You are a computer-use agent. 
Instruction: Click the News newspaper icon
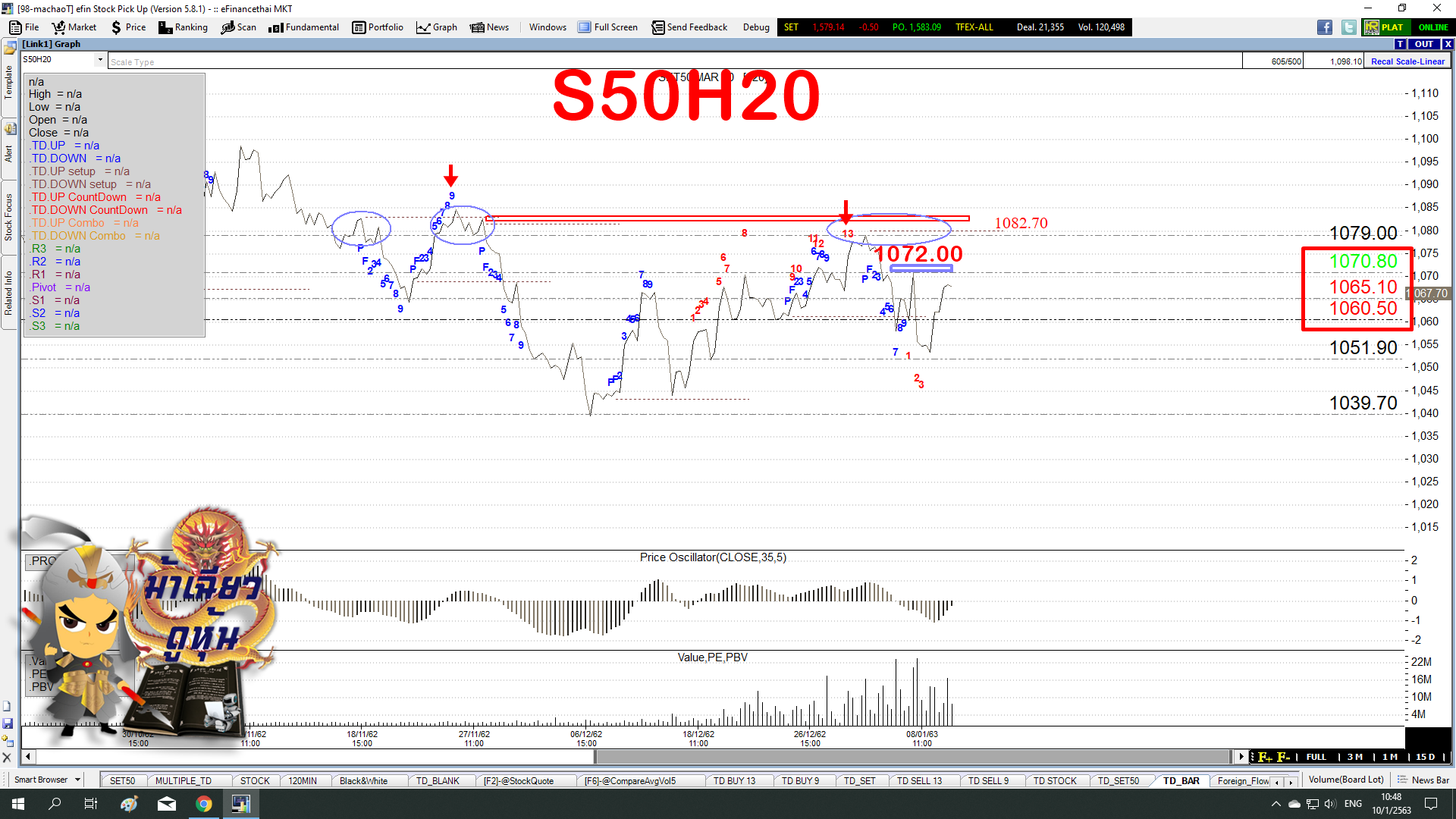pos(477,27)
